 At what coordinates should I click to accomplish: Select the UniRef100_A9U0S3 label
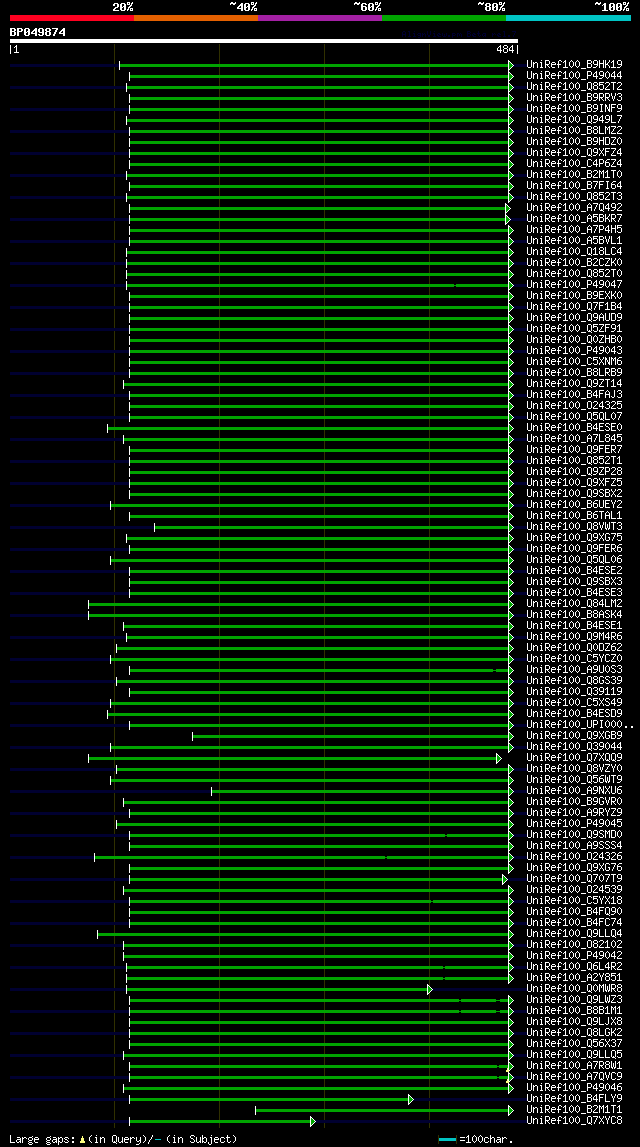click(x=574, y=670)
